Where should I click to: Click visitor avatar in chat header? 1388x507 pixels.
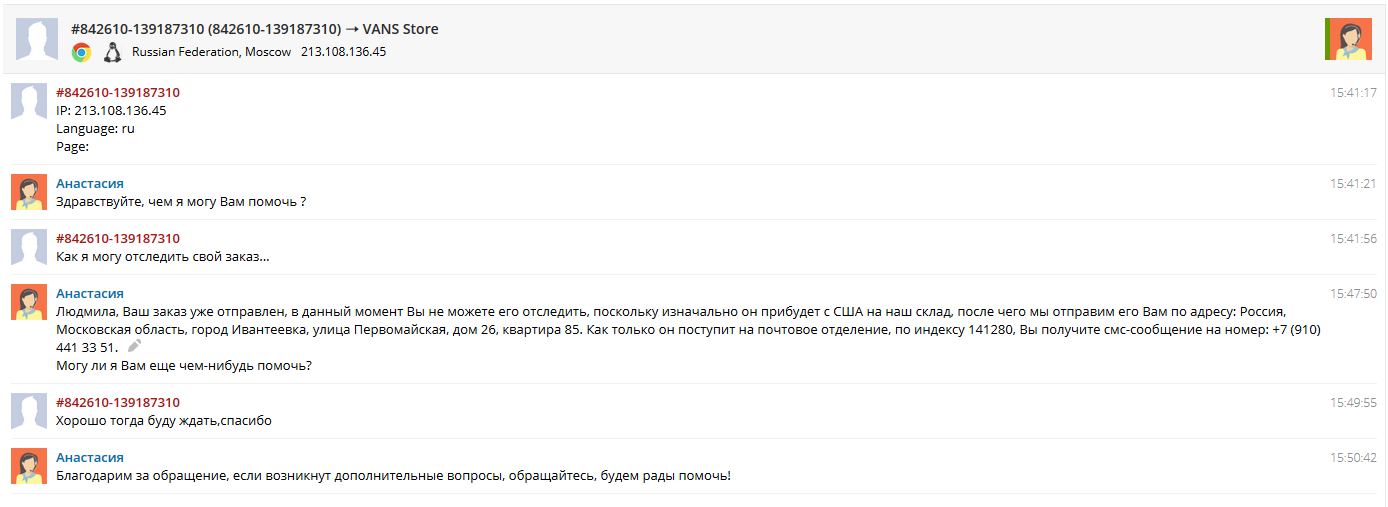(x=37, y=39)
